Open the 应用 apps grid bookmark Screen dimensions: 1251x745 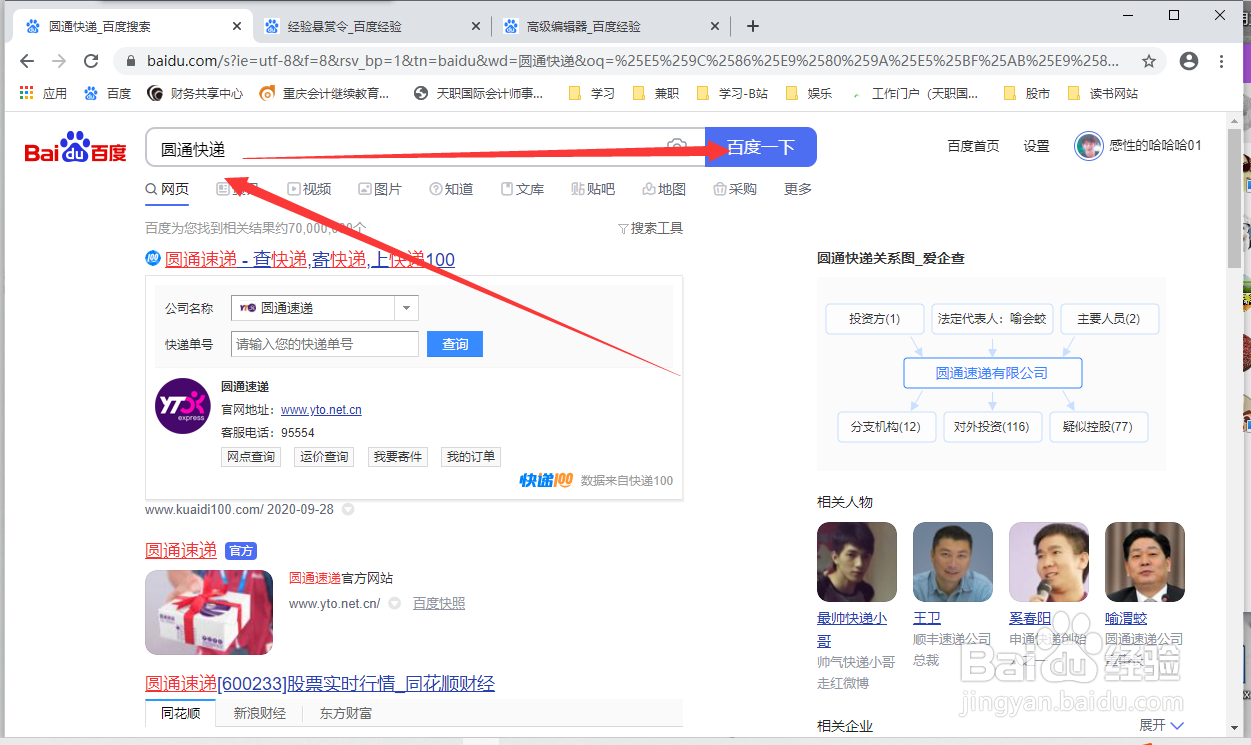(x=43, y=93)
